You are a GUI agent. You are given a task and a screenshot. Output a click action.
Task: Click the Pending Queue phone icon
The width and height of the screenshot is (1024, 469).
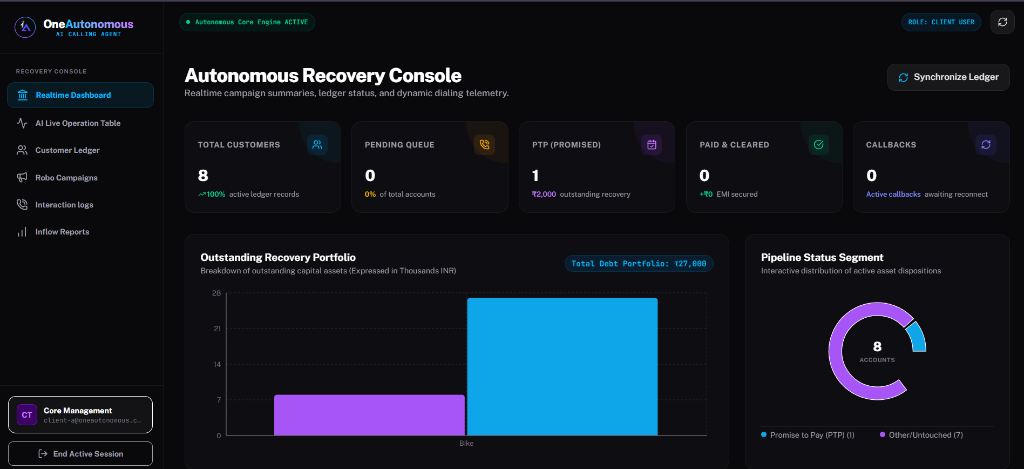[485, 144]
